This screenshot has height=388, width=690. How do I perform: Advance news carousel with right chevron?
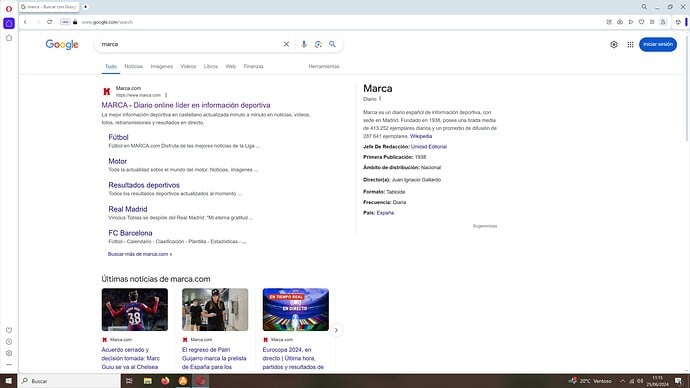click(x=336, y=330)
